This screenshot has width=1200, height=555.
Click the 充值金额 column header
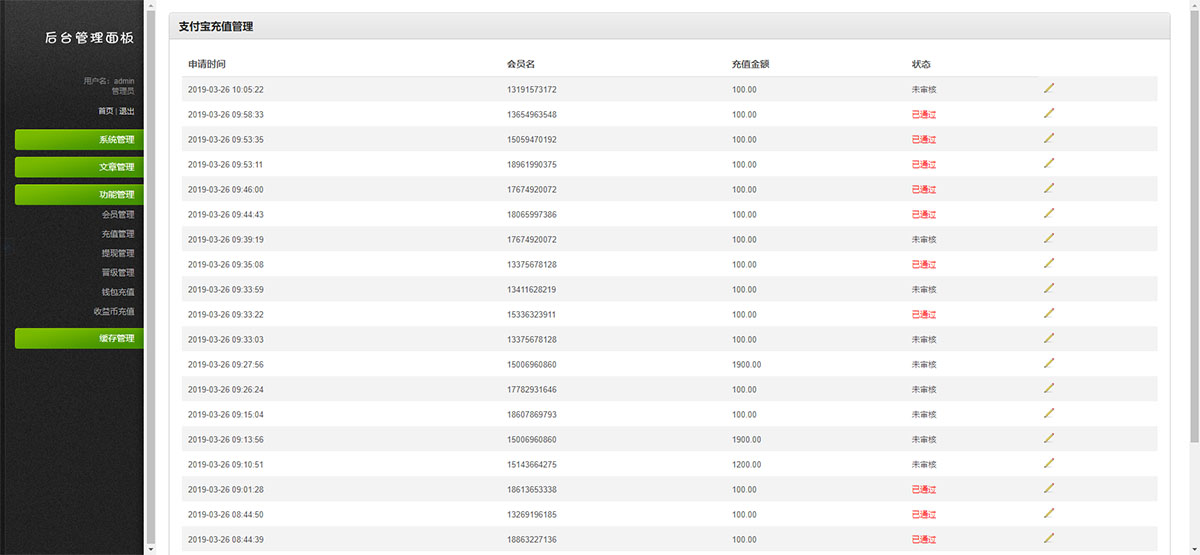(750, 64)
